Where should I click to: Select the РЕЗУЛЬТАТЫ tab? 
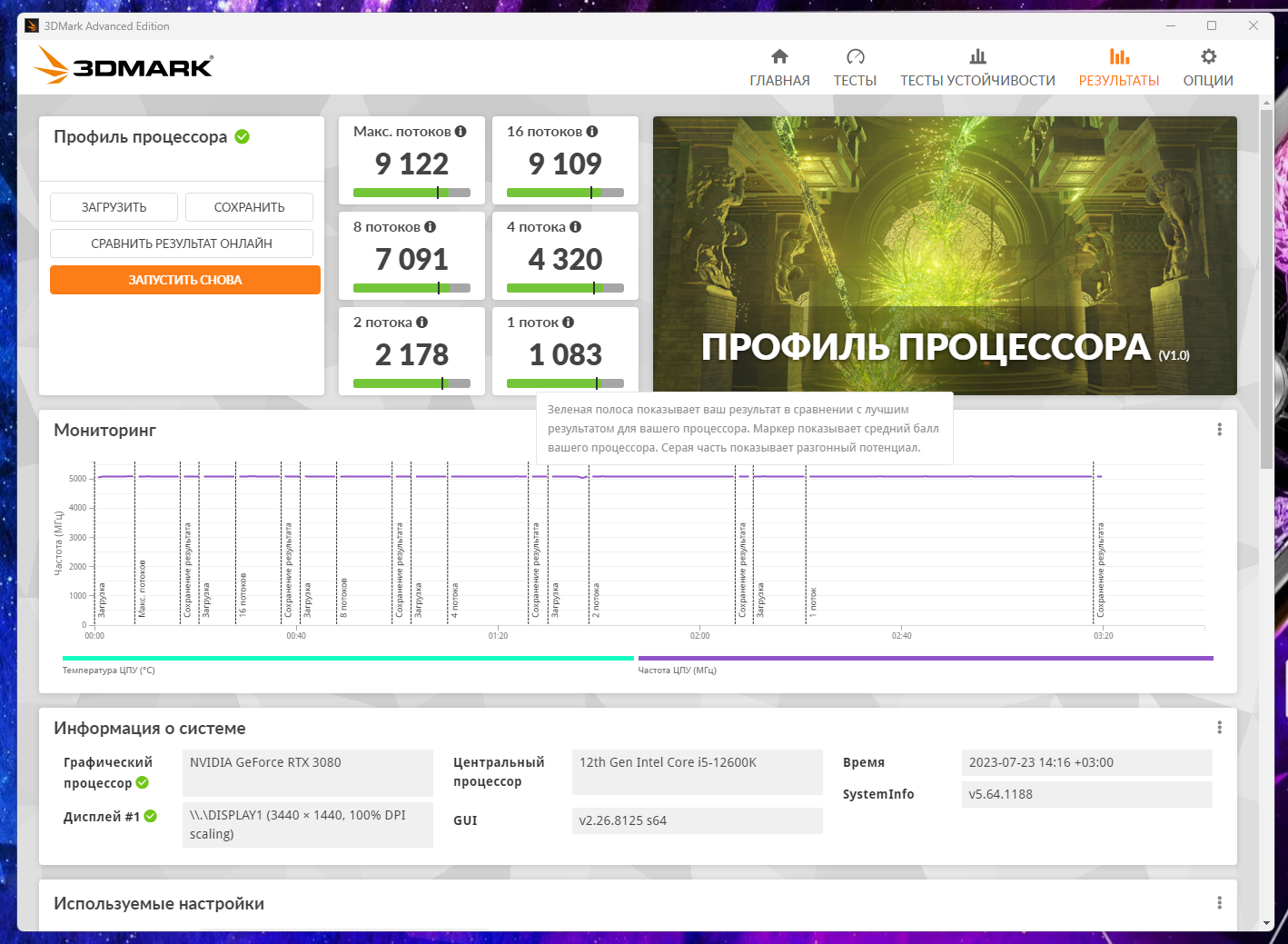point(1119,68)
